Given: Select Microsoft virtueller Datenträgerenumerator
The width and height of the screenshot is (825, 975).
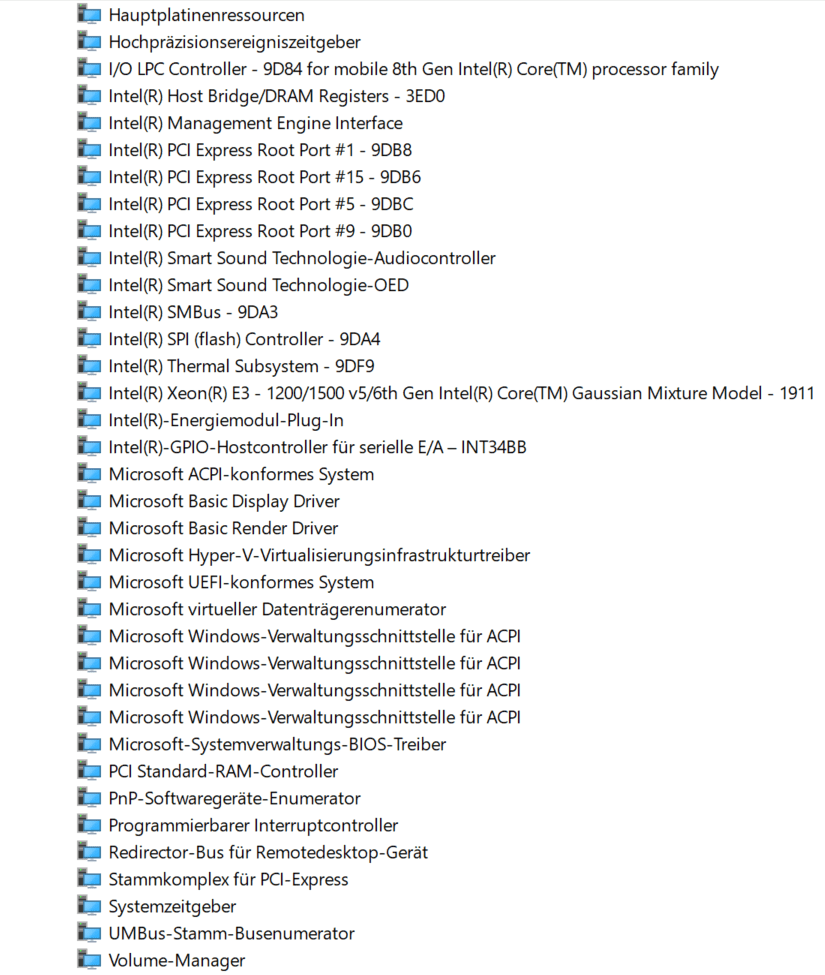Looking at the screenshot, I should [x=277, y=609].
